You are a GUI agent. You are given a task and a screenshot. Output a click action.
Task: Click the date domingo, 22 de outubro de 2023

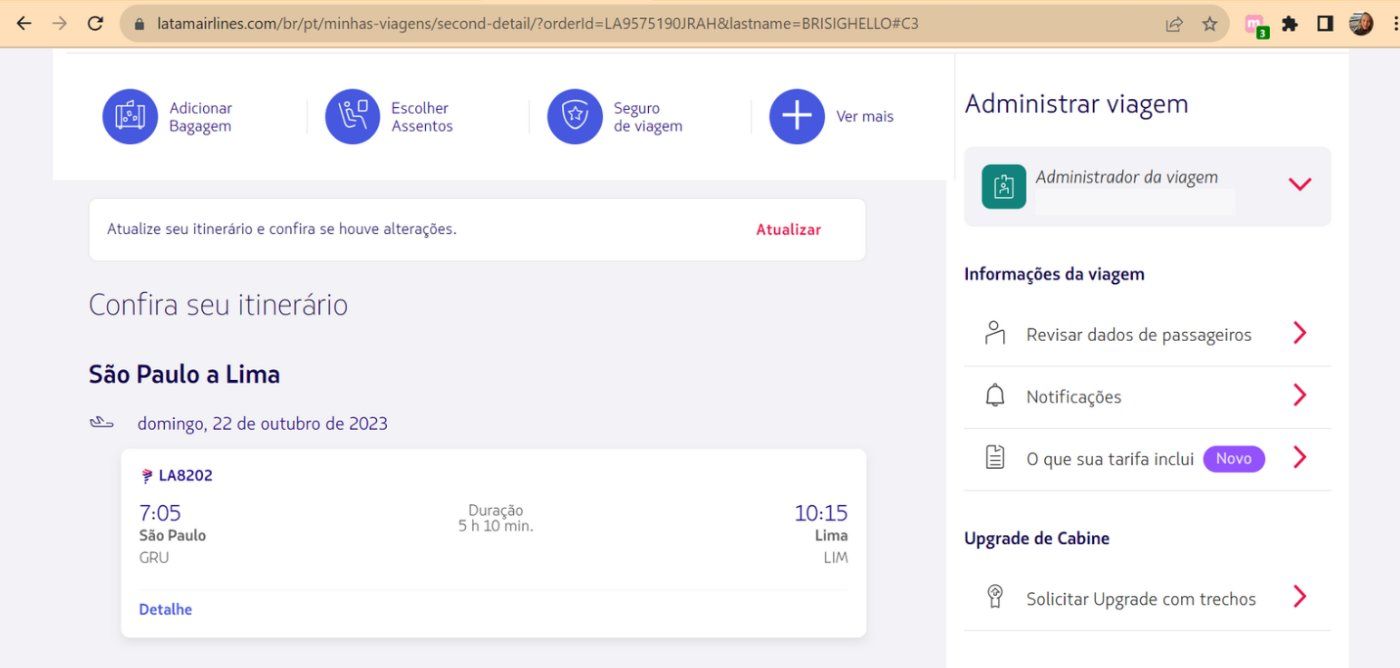click(262, 423)
